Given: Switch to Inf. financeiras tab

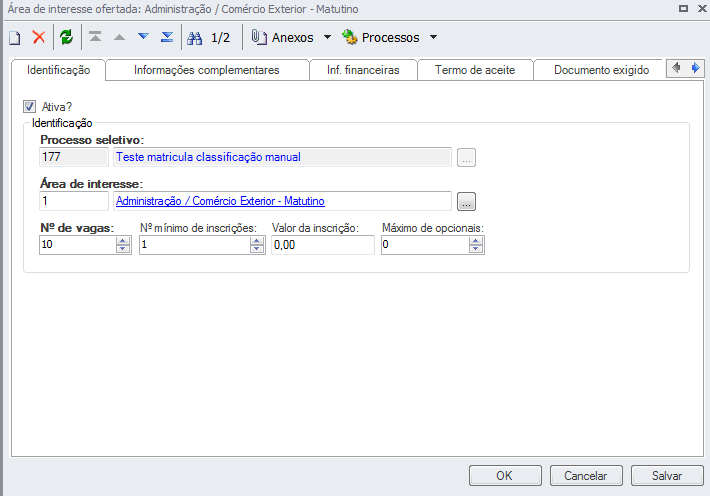Looking at the screenshot, I should 363,70.
